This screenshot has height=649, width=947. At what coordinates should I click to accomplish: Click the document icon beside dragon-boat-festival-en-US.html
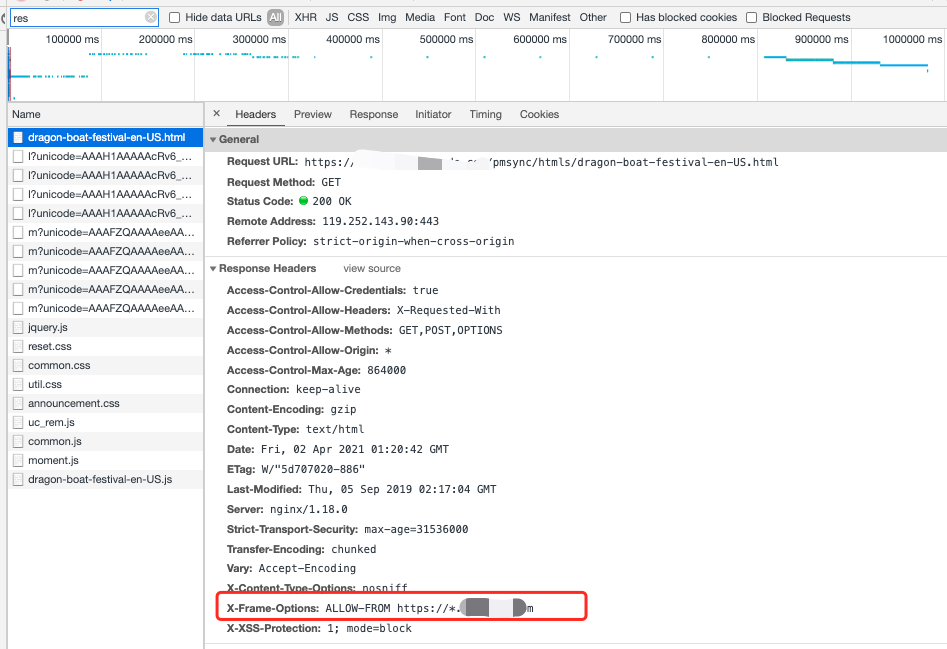[x=18, y=138]
